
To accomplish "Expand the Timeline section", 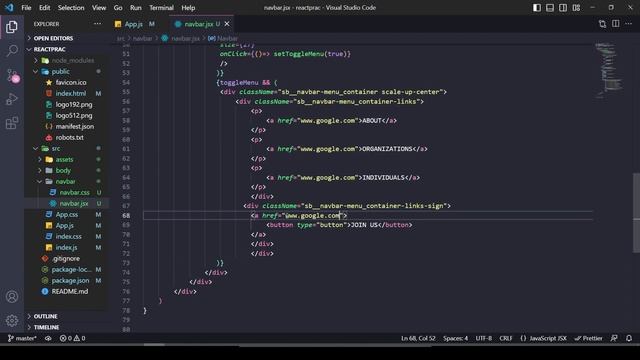I will coord(46,327).
